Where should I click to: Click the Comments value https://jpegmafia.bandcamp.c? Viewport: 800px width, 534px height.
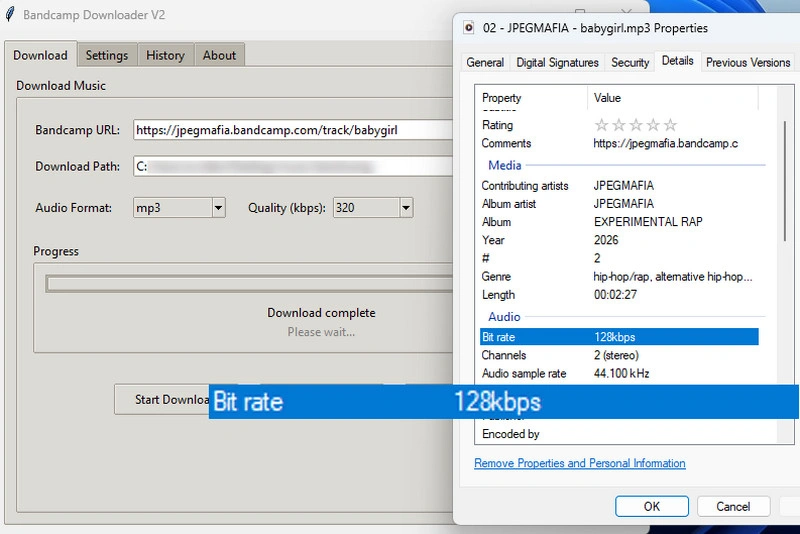[665, 143]
